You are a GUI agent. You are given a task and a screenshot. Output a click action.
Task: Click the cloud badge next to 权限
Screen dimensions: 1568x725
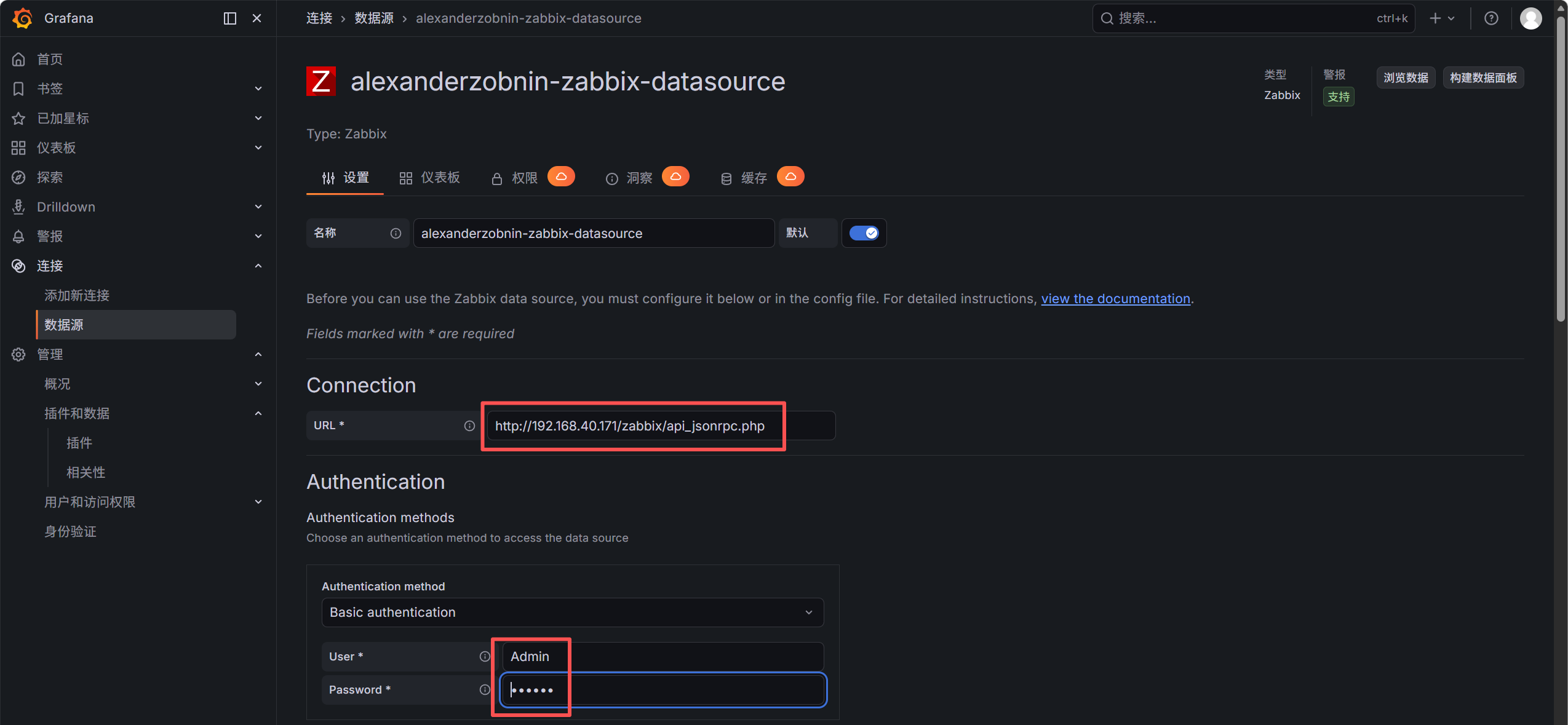pos(561,176)
